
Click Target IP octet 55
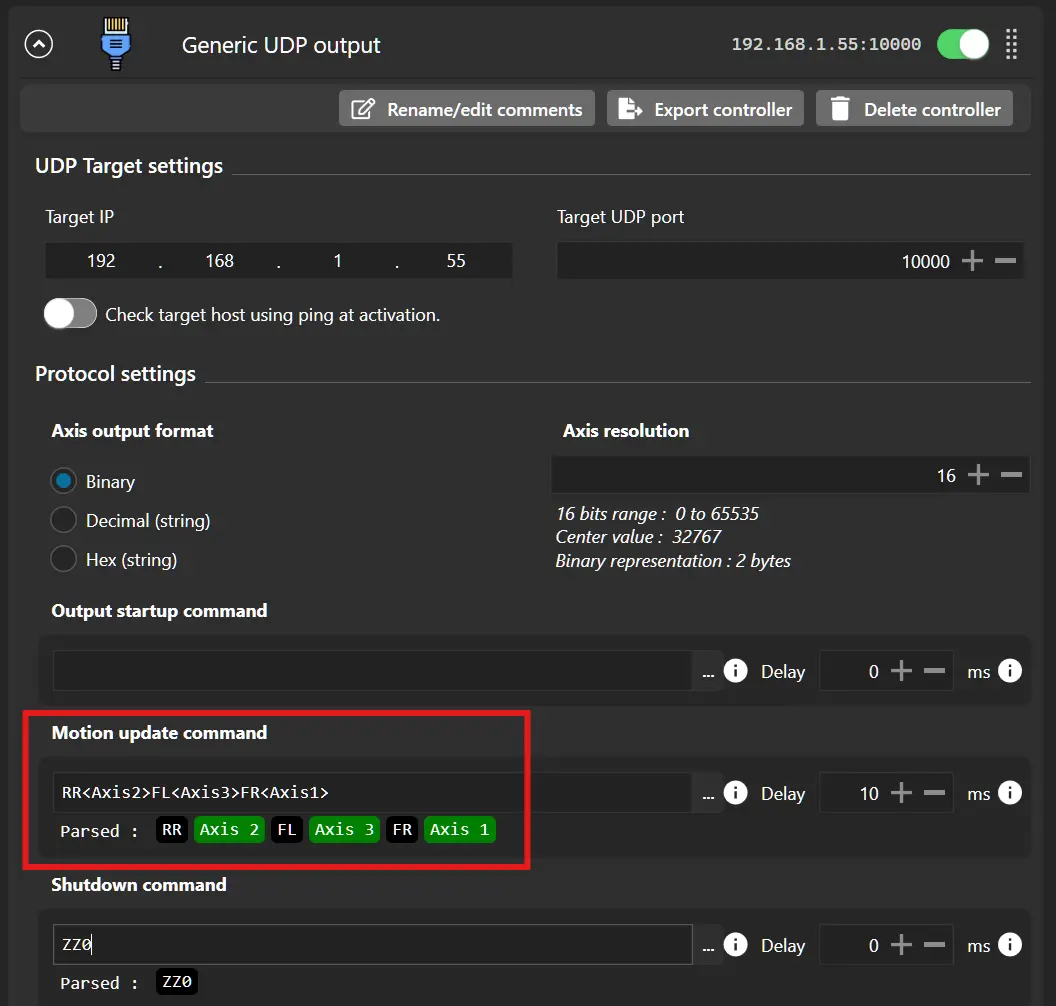(x=456, y=261)
